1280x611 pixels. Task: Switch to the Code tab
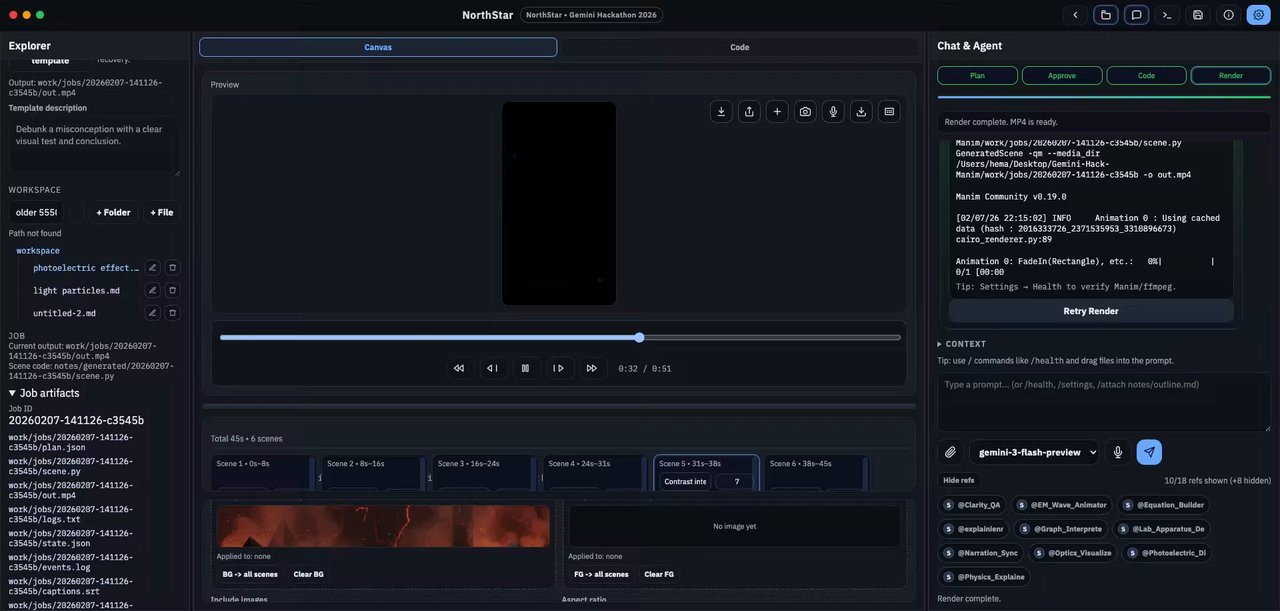coord(739,47)
